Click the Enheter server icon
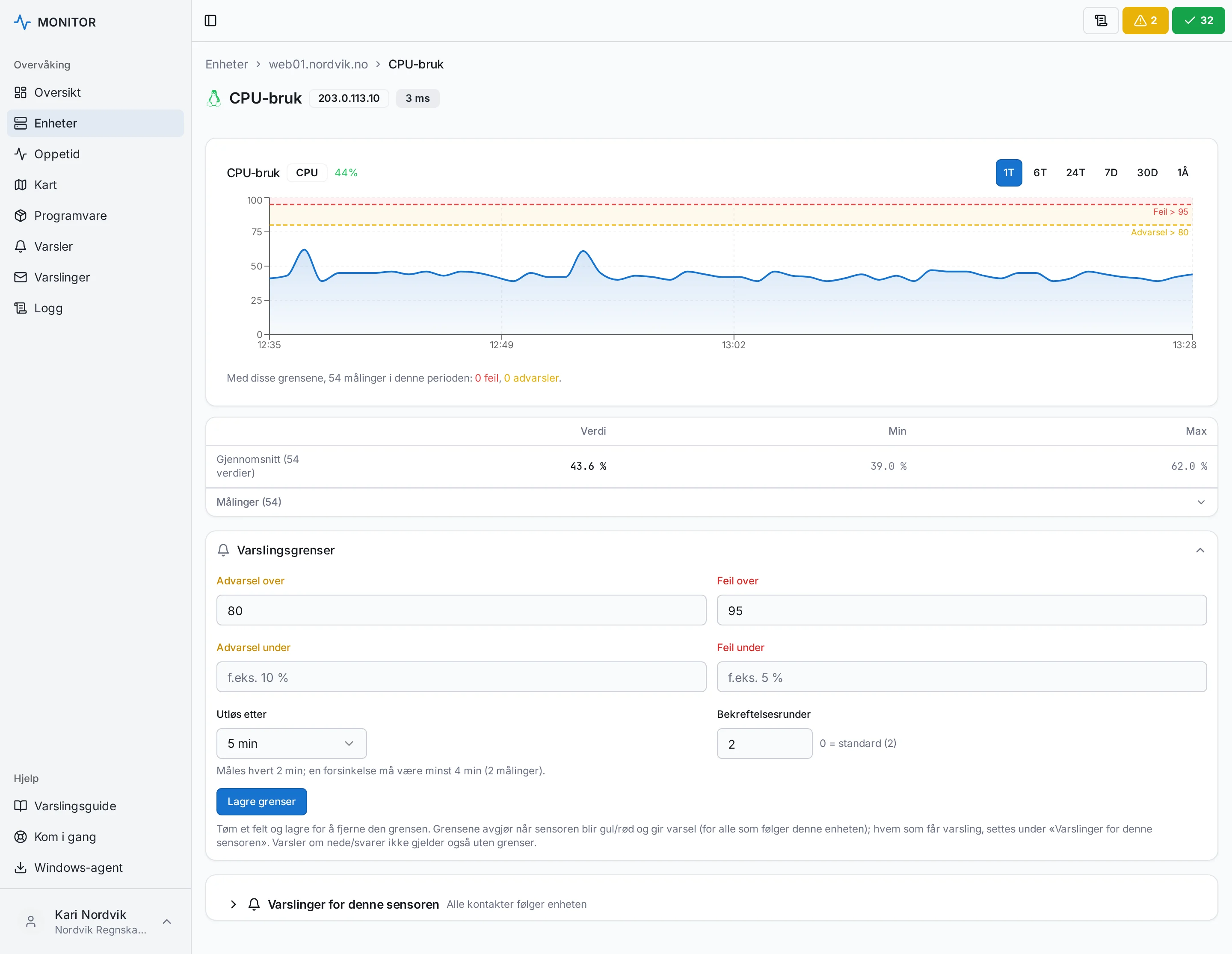 21,123
